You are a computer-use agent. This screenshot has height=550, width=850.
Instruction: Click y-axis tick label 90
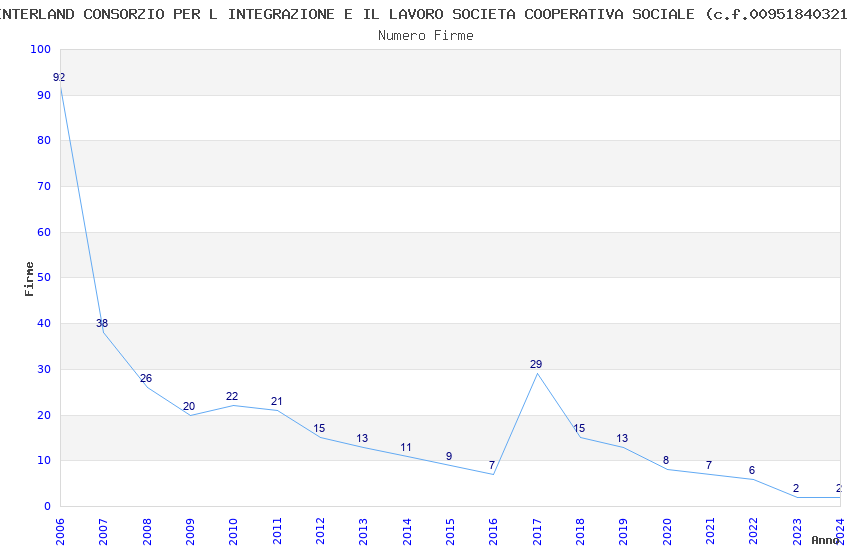coord(44,95)
